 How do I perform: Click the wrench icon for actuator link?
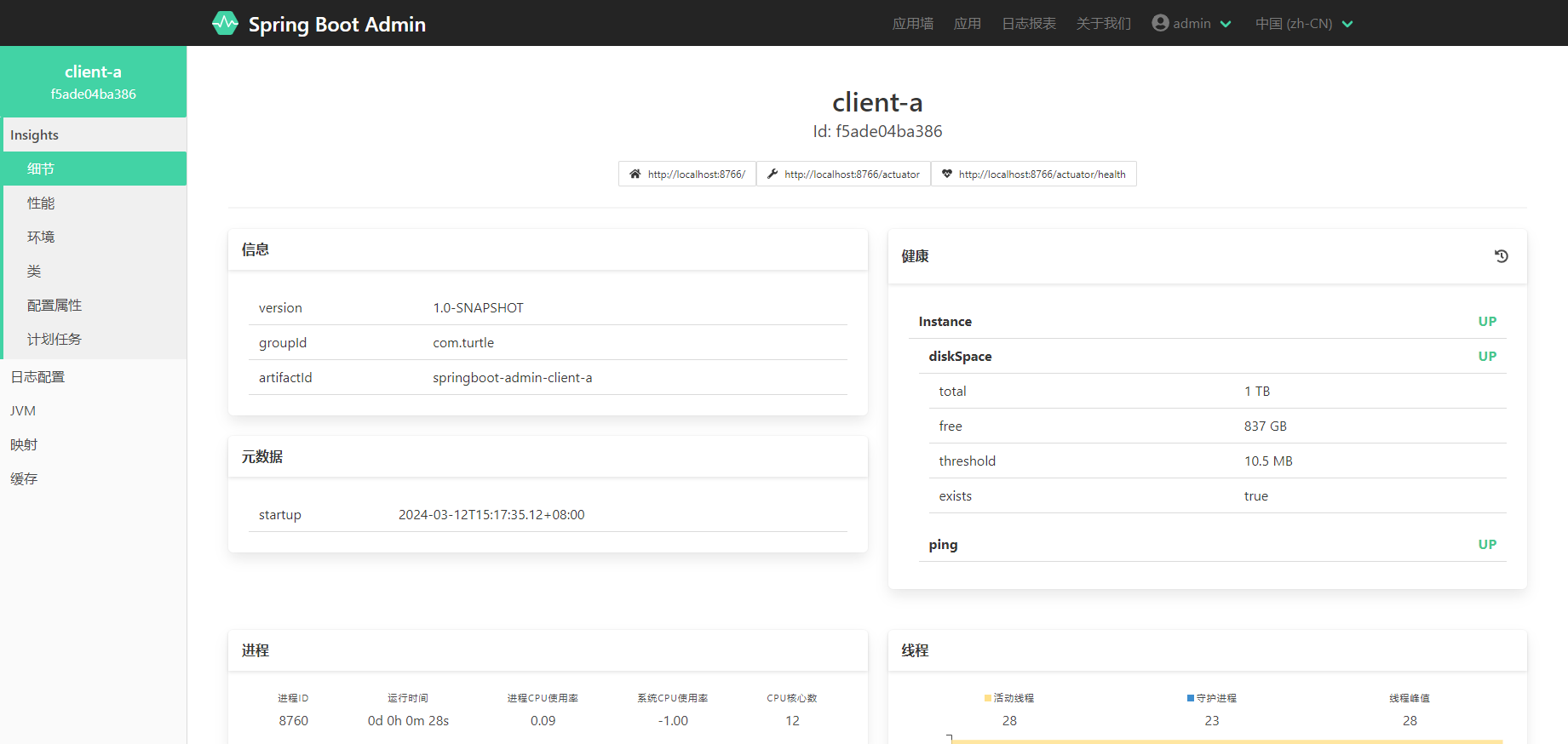pos(773,174)
